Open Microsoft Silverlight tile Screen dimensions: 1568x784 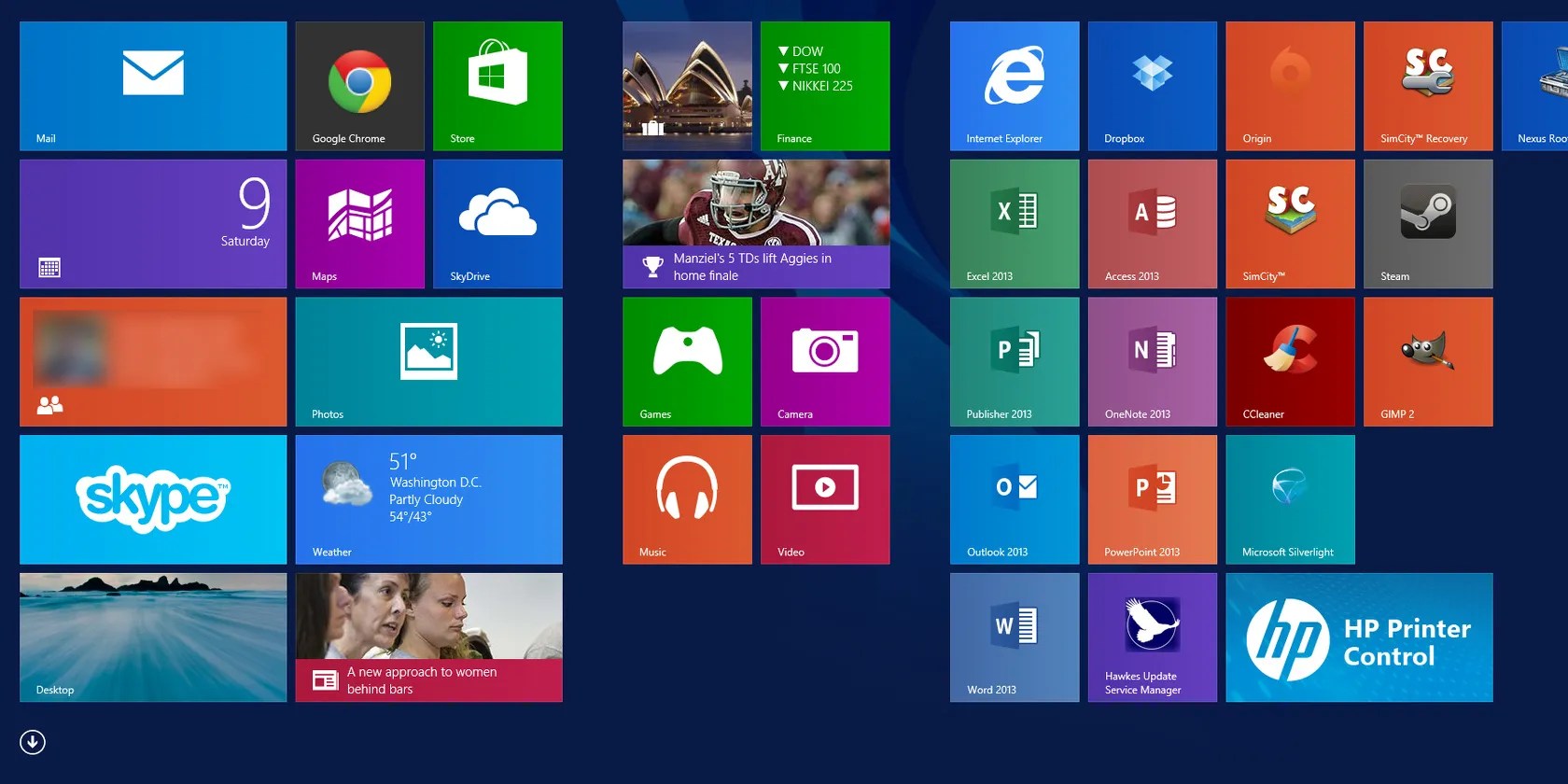1290,499
